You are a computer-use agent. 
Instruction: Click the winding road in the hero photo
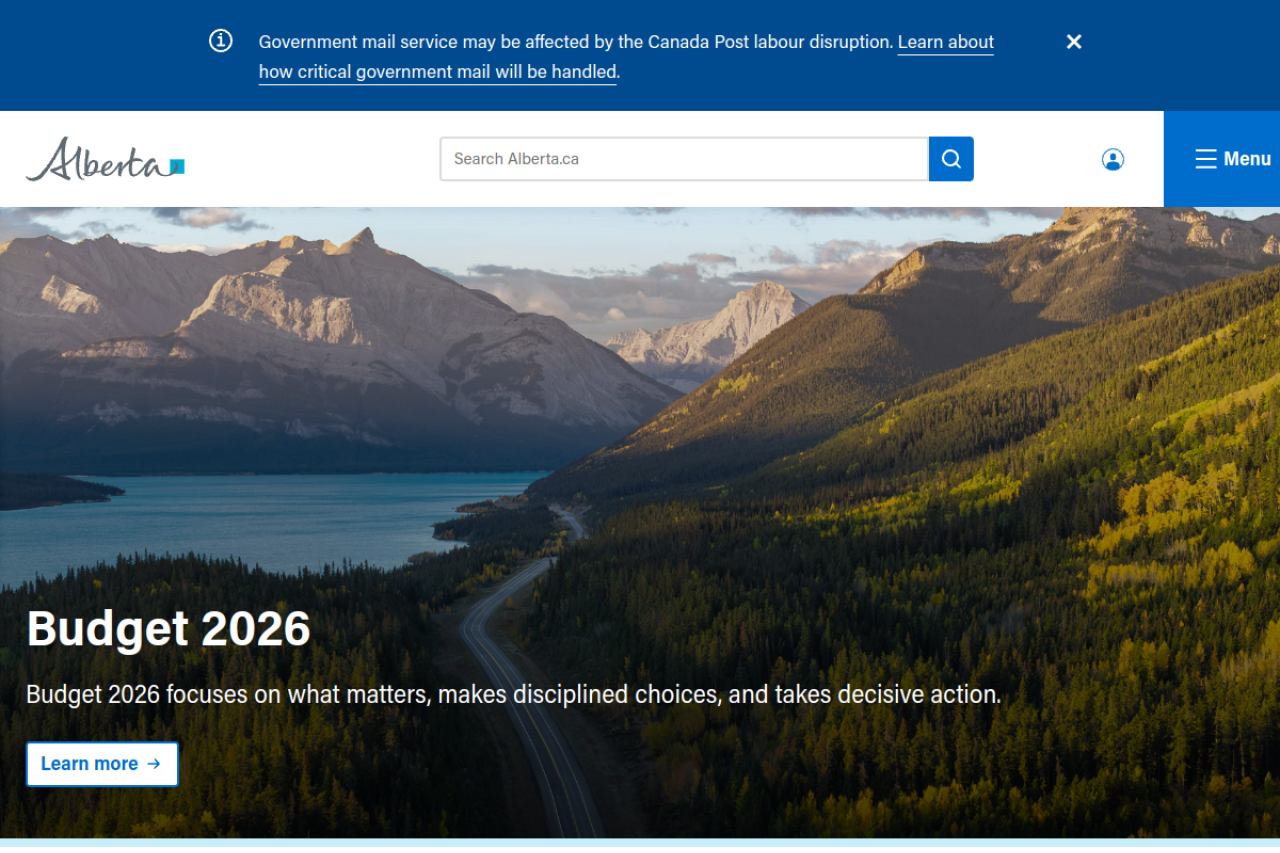(x=530, y=680)
